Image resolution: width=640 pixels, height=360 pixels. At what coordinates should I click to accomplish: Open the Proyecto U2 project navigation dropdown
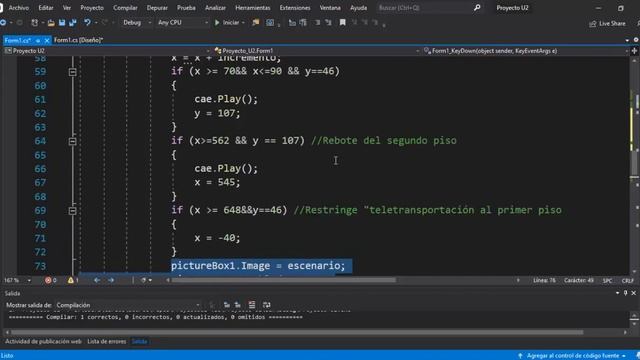(107, 51)
